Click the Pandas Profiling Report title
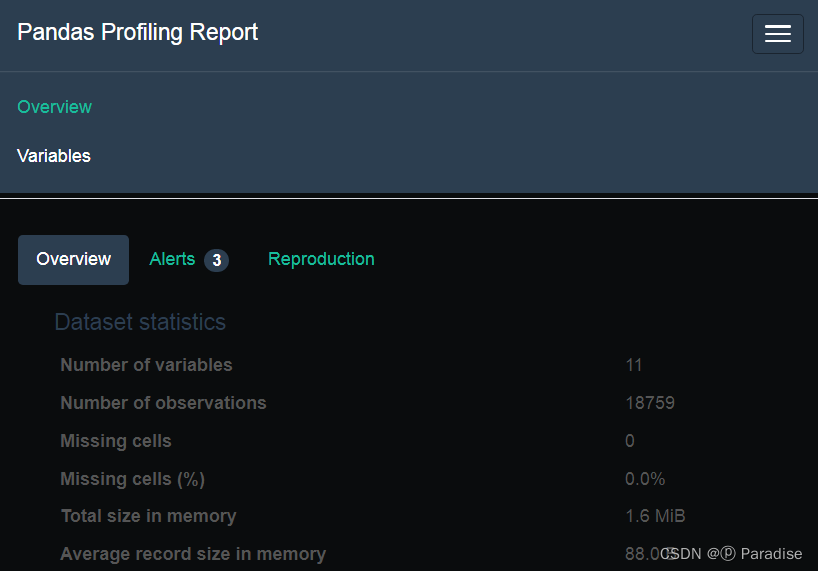Image resolution: width=818 pixels, height=571 pixels. click(138, 32)
